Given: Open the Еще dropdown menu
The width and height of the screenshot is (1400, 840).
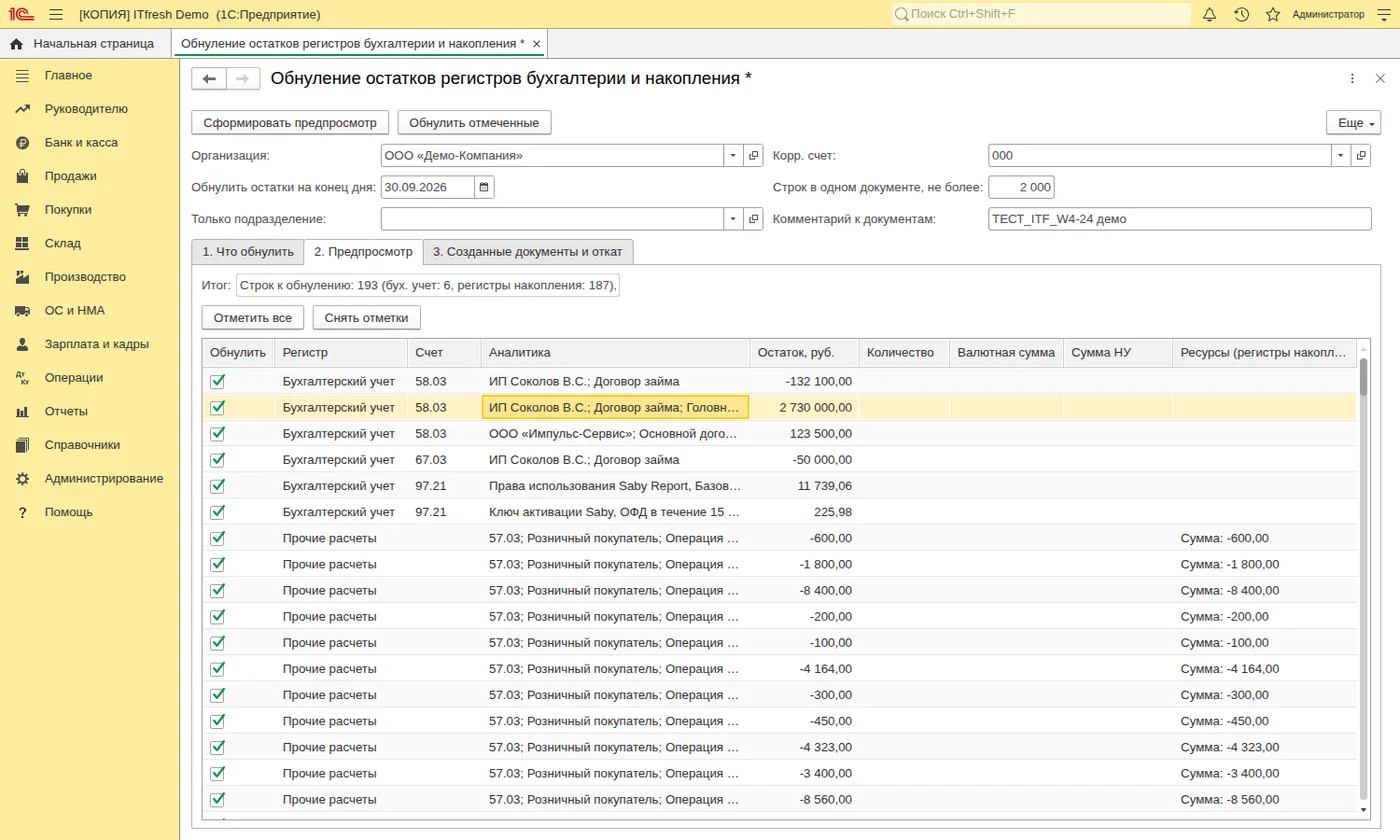Looking at the screenshot, I should coord(1353,123).
